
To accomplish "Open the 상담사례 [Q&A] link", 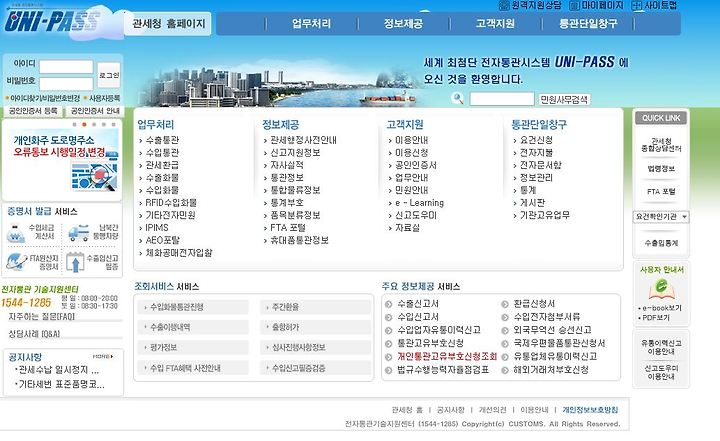I will pyautogui.click(x=34, y=334).
